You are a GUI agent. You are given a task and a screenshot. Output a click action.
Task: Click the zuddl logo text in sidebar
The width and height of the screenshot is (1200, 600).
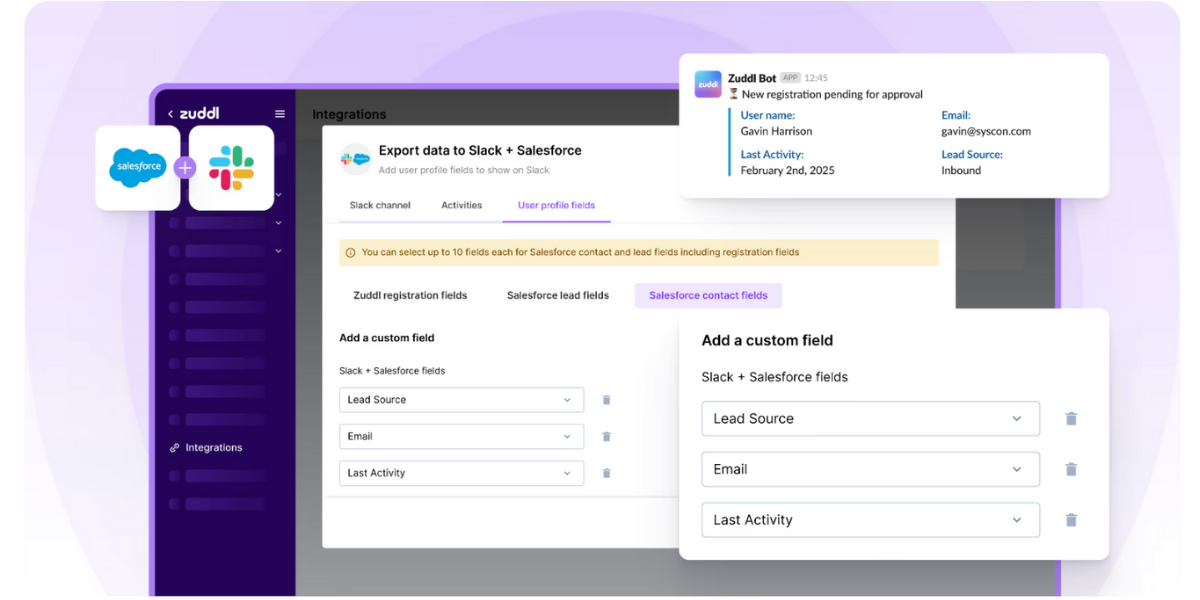(x=199, y=114)
